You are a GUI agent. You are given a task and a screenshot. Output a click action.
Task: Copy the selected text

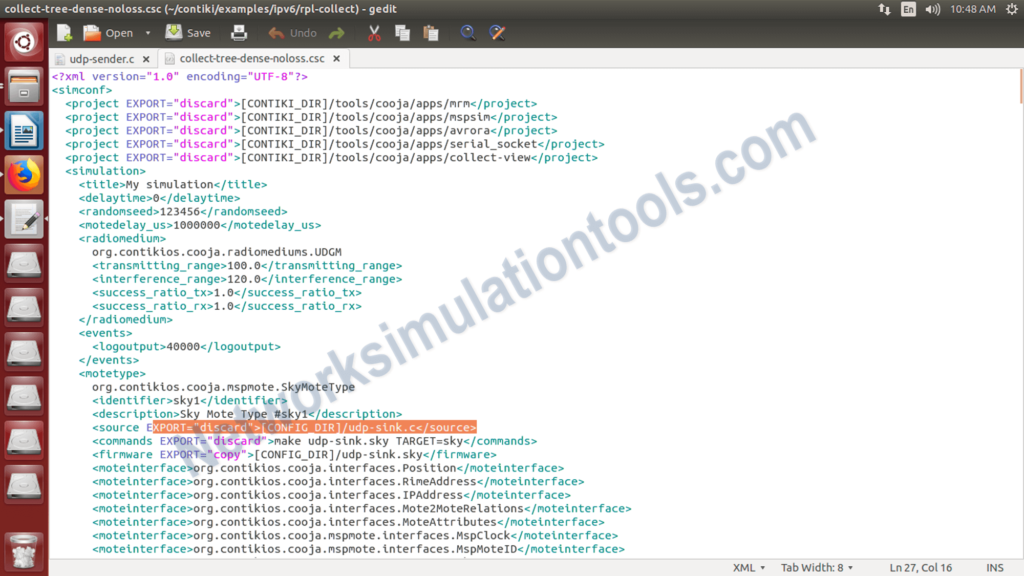[x=403, y=32]
